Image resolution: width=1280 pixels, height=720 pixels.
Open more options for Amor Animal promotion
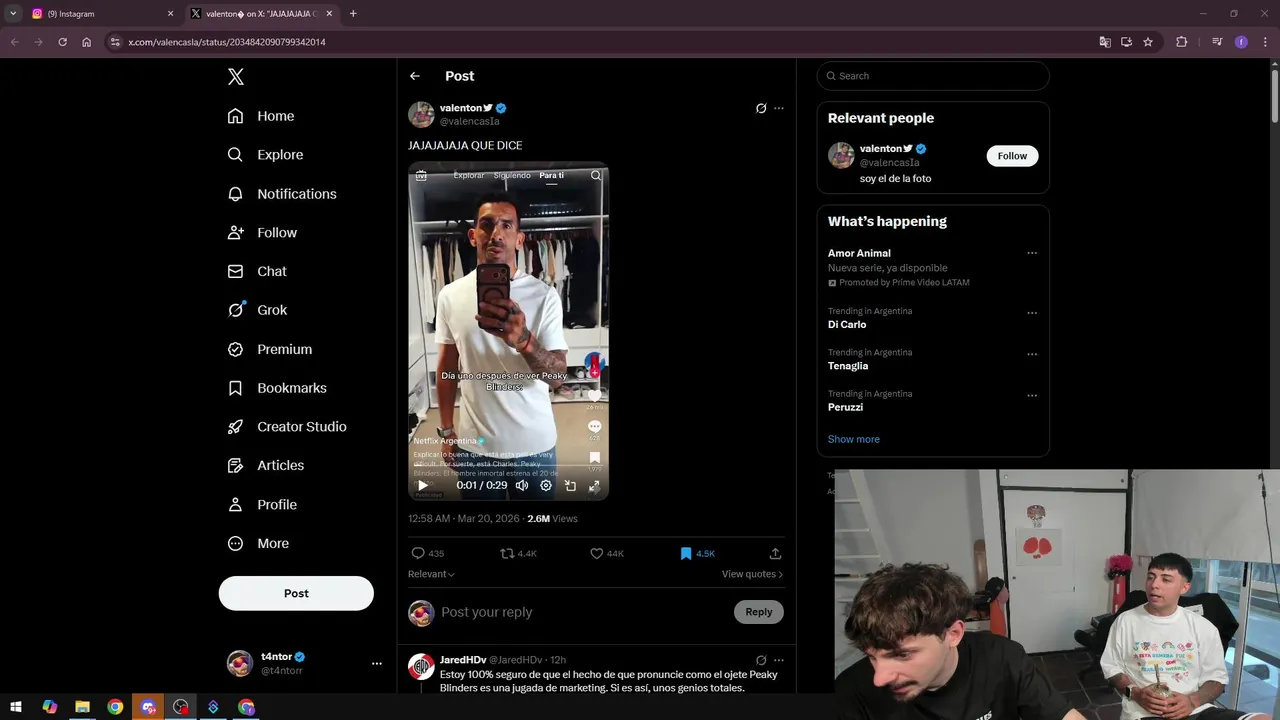(1032, 253)
